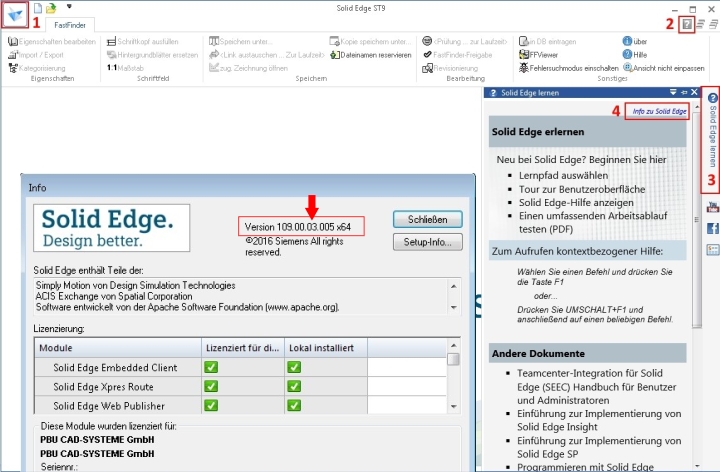720x472 pixels.
Task: Toggle Xpres Route licensed checkmark
Action: pos(211,387)
